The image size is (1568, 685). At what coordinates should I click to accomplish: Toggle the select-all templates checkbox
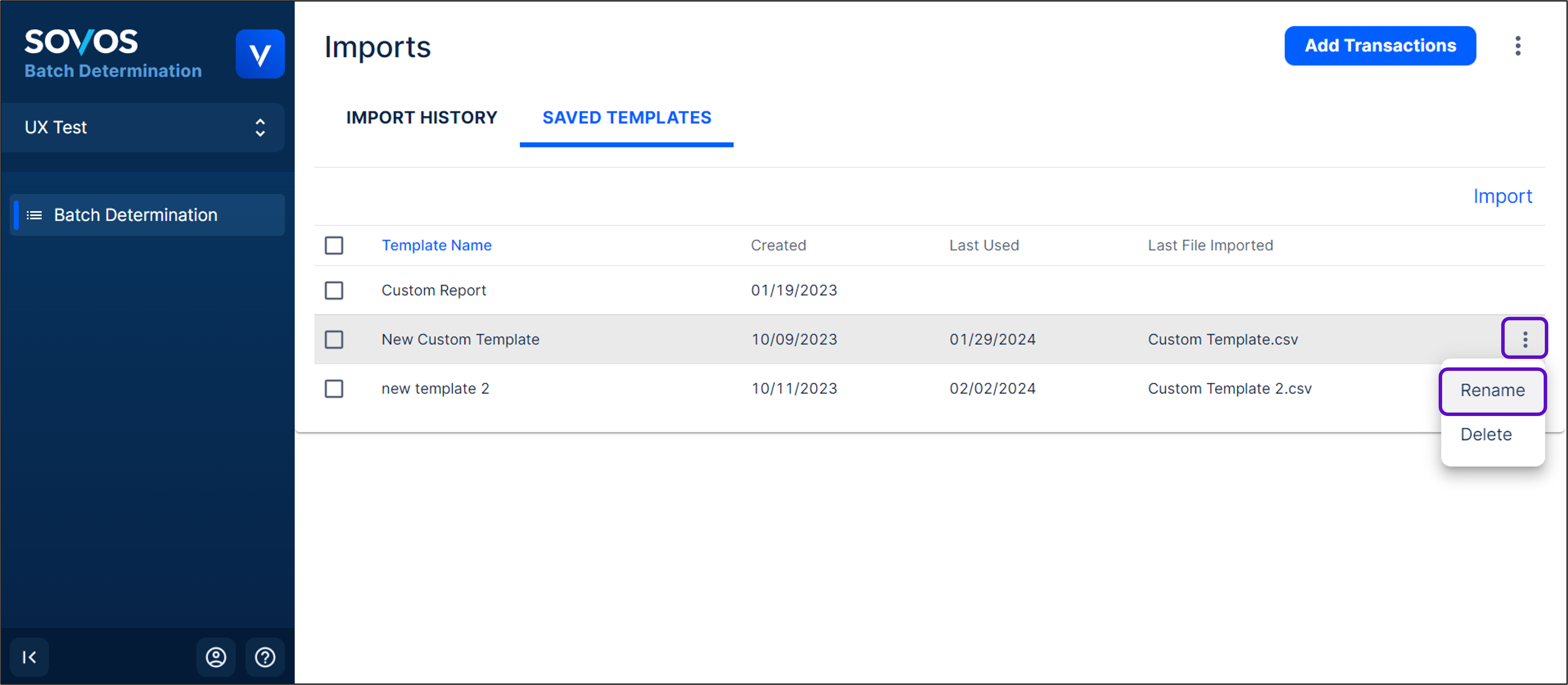334,245
